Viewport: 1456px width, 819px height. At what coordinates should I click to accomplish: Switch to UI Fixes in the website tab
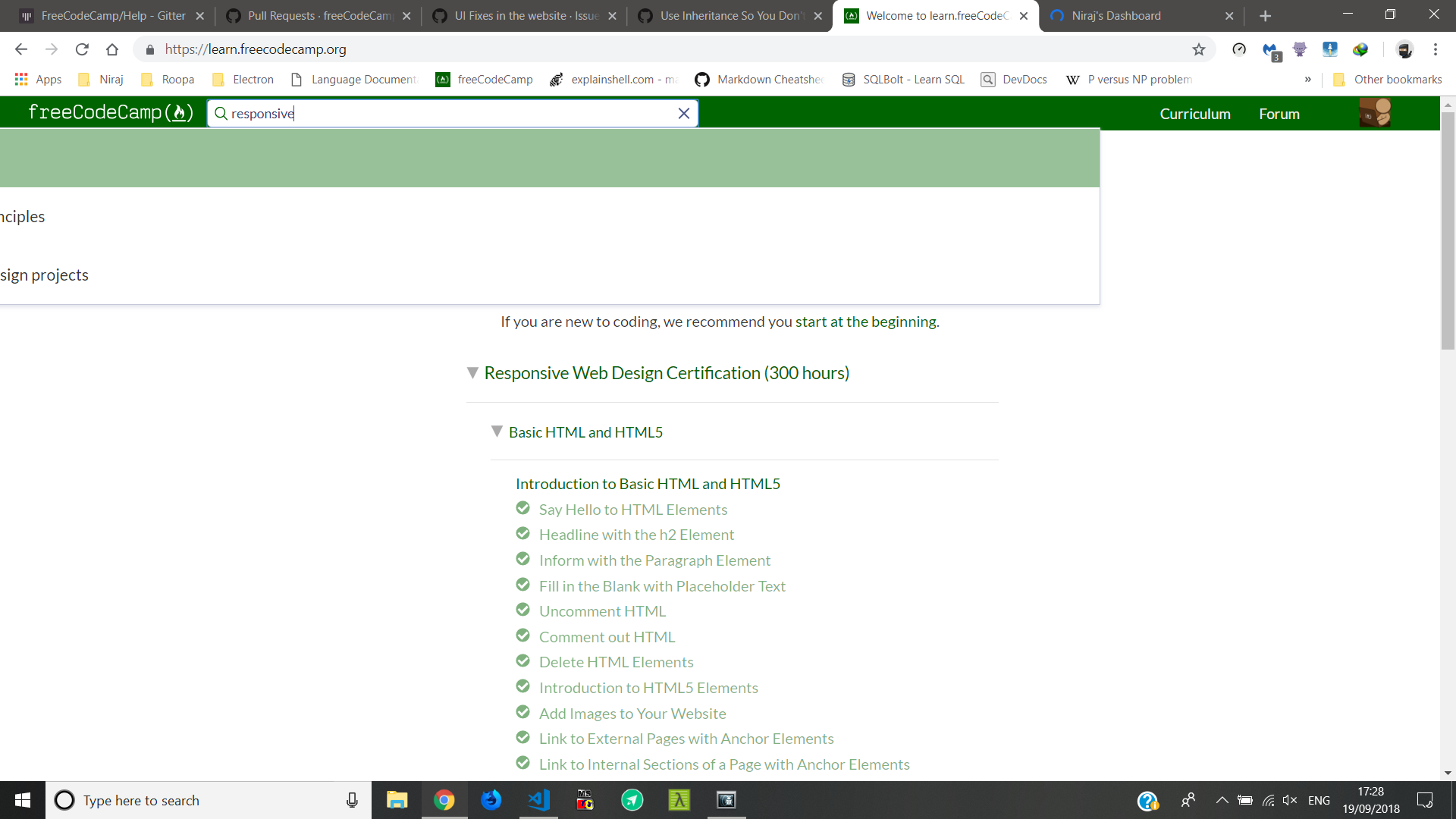pyautogui.click(x=525, y=15)
